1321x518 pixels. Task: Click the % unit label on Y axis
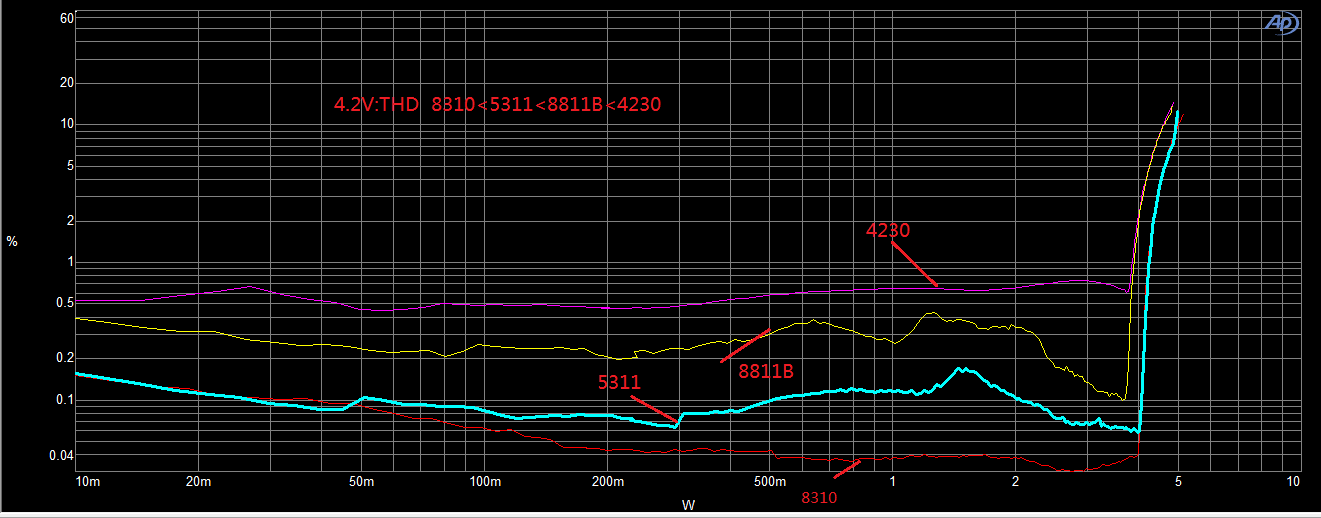(12, 241)
